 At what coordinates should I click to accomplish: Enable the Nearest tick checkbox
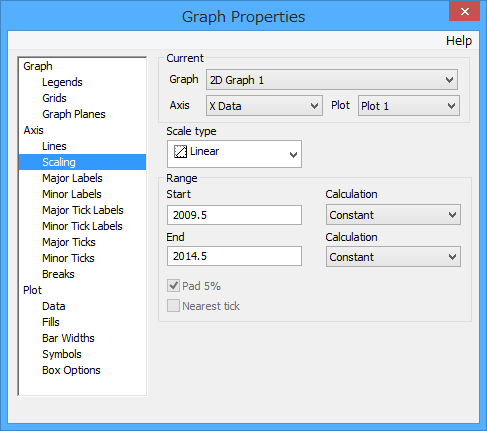[173, 306]
